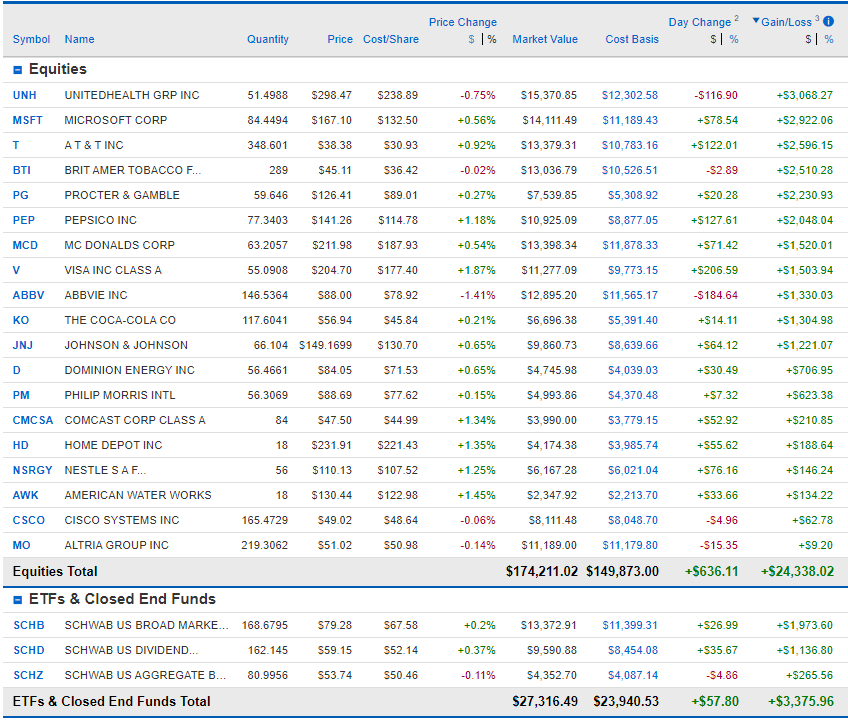Show Gain/Loss in dollars

point(808,39)
